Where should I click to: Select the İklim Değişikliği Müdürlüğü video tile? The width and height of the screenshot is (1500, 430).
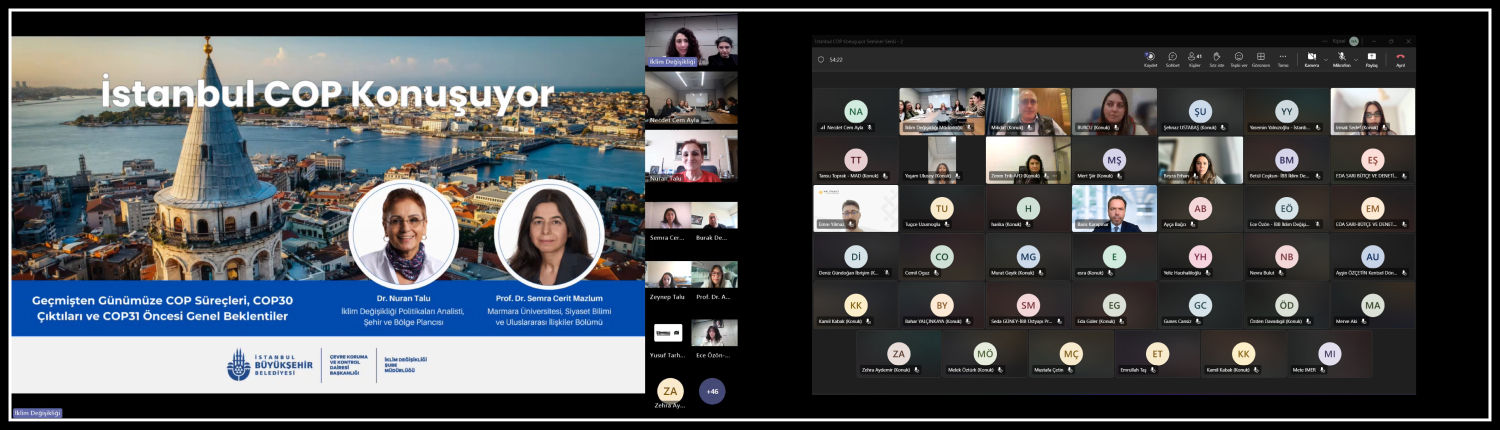coord(941,111)
